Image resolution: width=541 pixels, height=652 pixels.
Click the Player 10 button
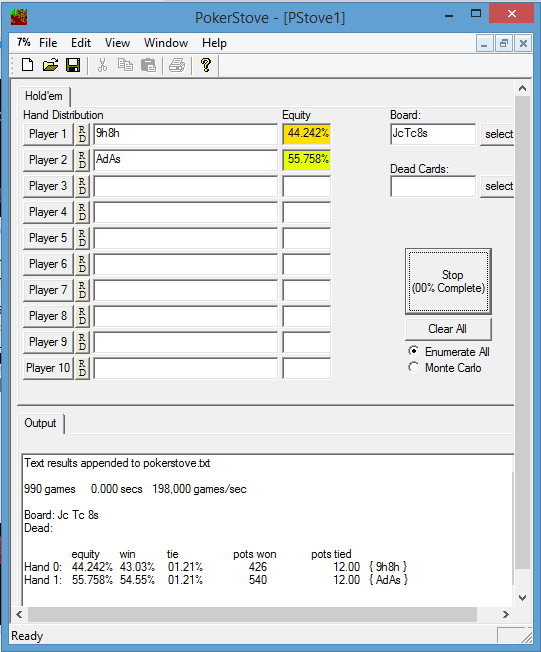pyautogui.click(x=48, y=368)
